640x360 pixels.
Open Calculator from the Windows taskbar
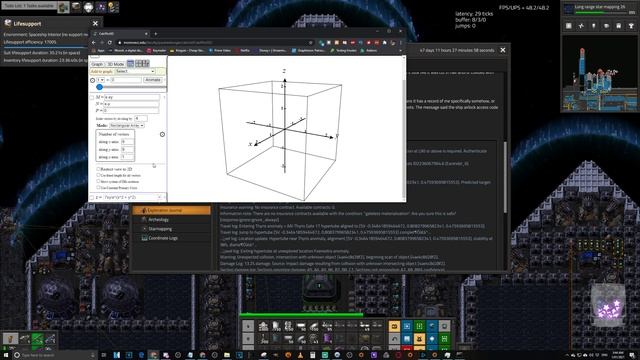(x=313, y=355)
